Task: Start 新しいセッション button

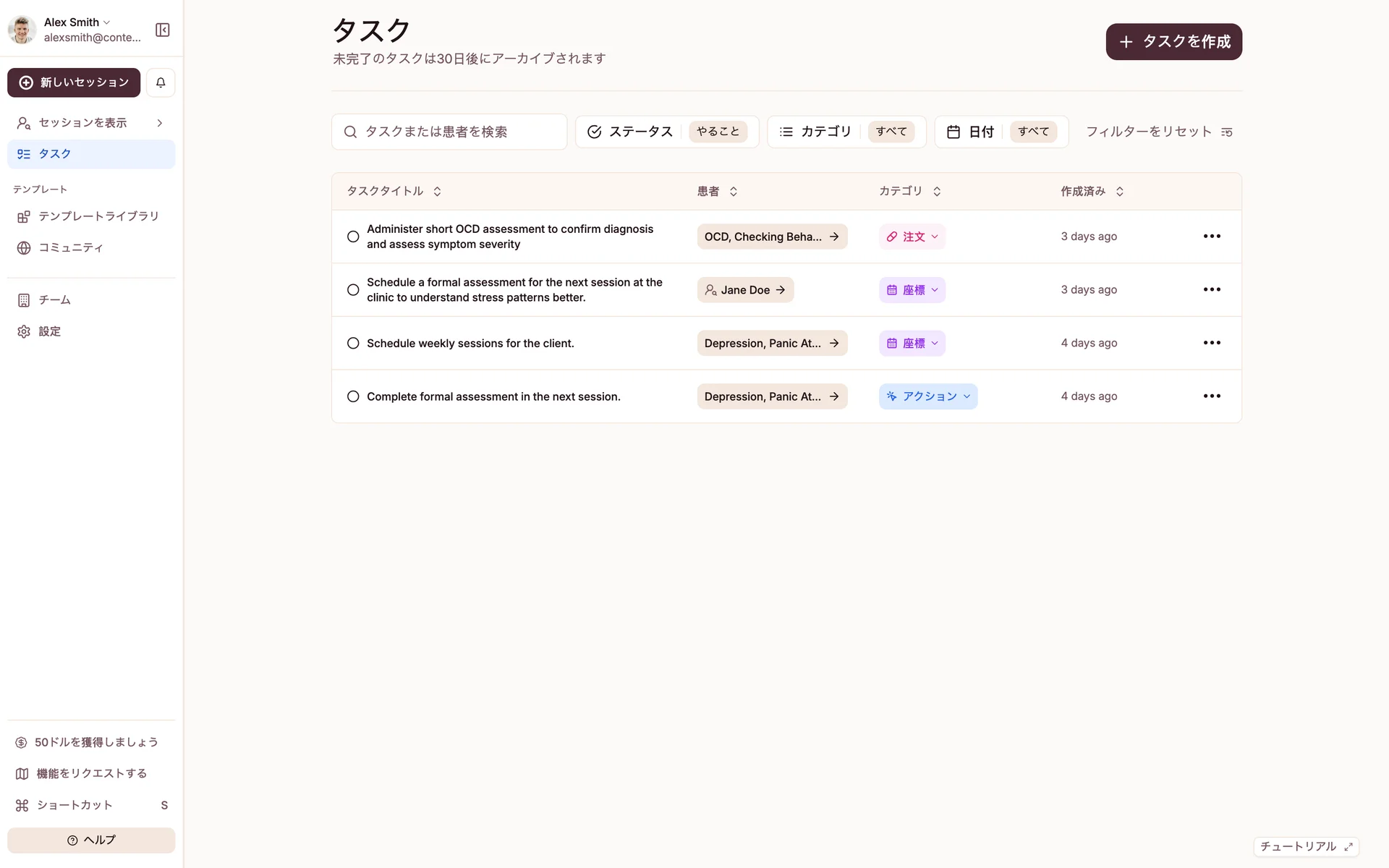Action: click(74, 82)
